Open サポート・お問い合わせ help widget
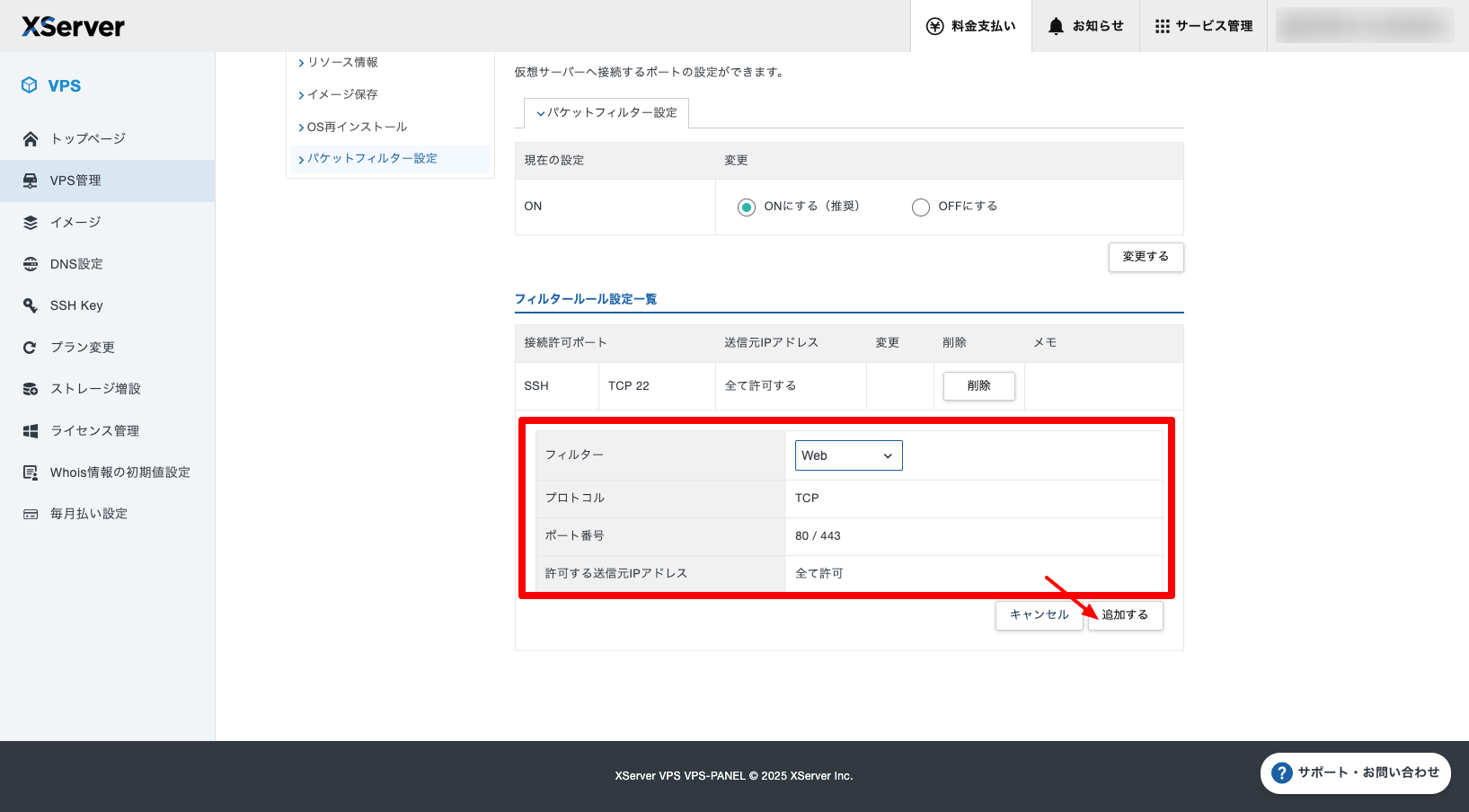Viewport: 1469px width, 812px height. point(1355,772)
